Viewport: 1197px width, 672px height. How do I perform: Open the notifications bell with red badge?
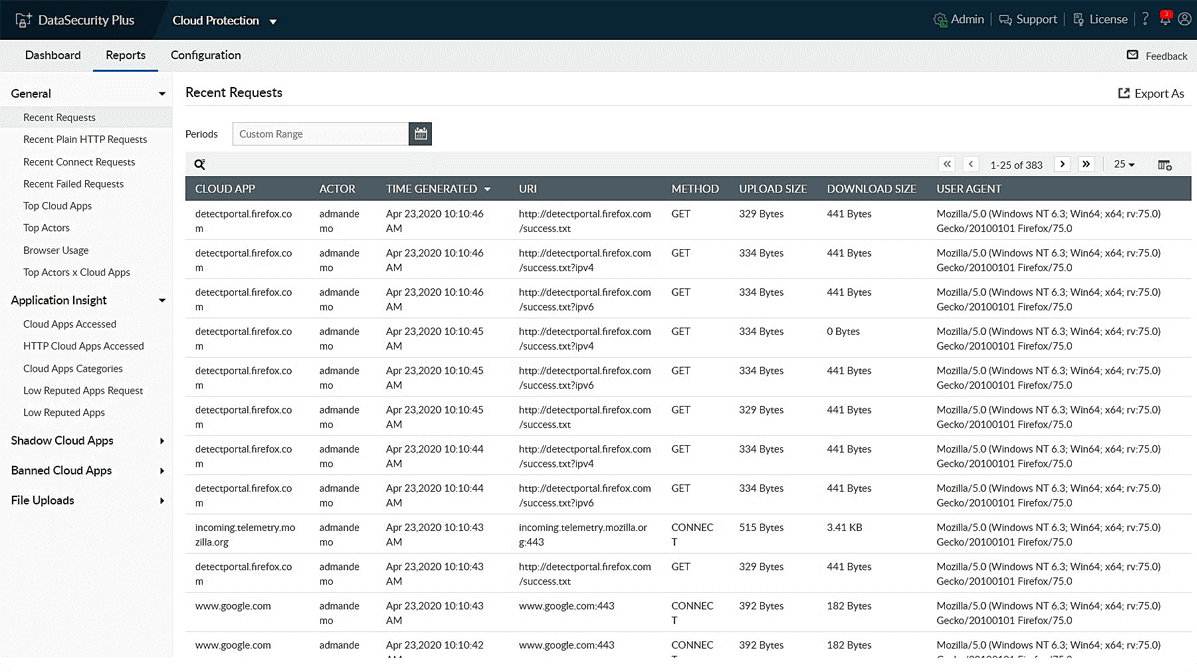click(x=1166, y=18)
